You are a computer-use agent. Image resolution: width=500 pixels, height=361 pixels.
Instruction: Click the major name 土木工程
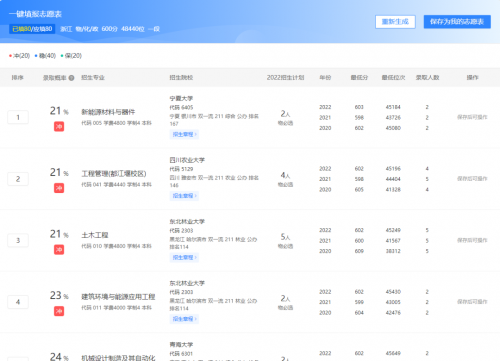coord(95,235)
